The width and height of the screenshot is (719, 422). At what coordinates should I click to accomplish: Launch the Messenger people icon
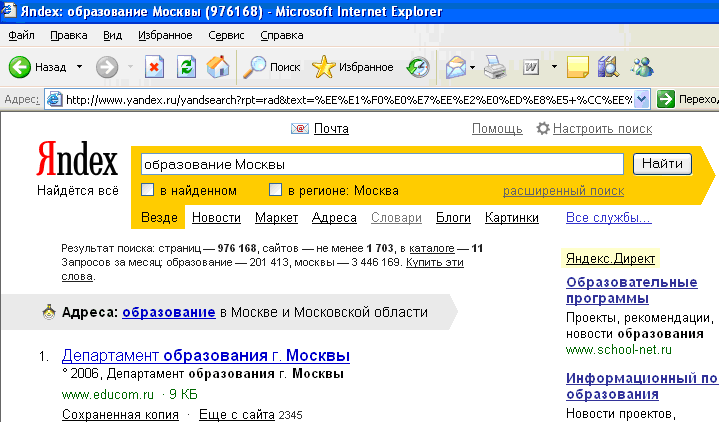(642, 67)
